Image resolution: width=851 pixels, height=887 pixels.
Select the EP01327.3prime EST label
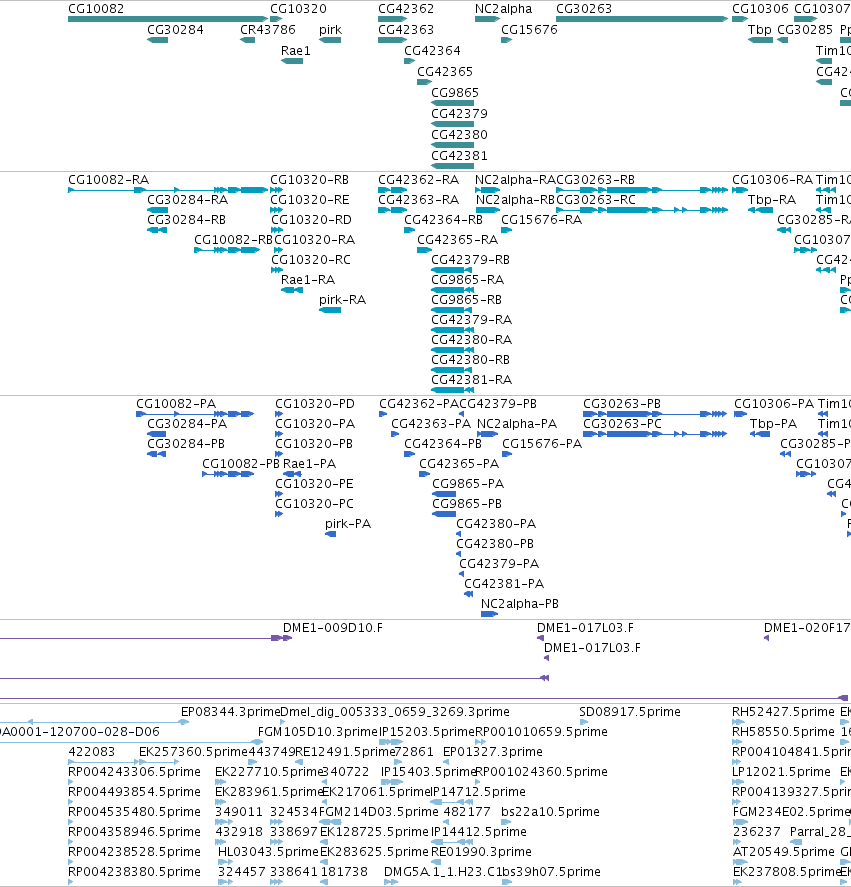click(x=493, y=752)
